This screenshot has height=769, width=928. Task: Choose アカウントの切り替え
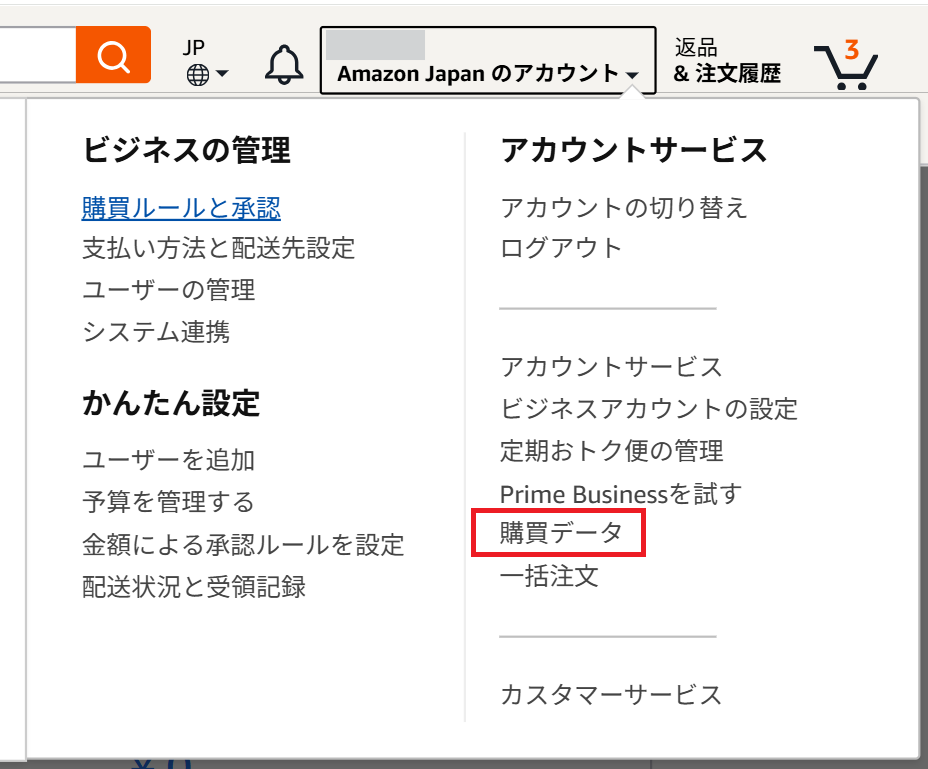[x=624, y=208]
